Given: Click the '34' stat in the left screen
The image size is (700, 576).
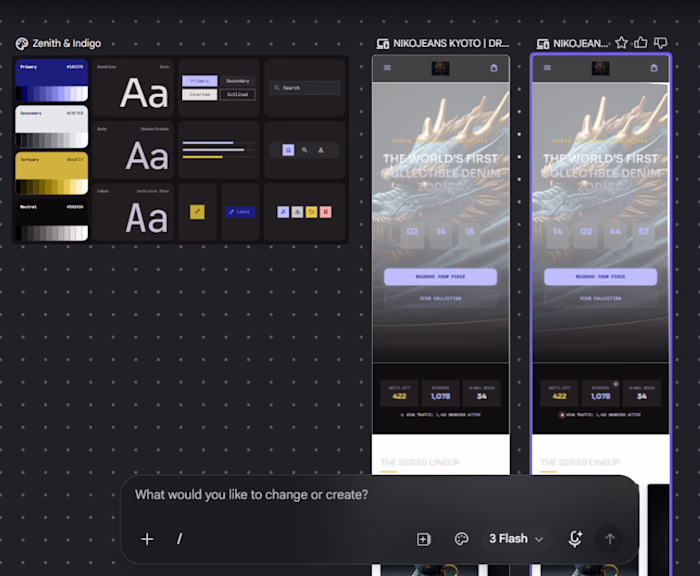Looking at the screenshot, I should 481,396.
